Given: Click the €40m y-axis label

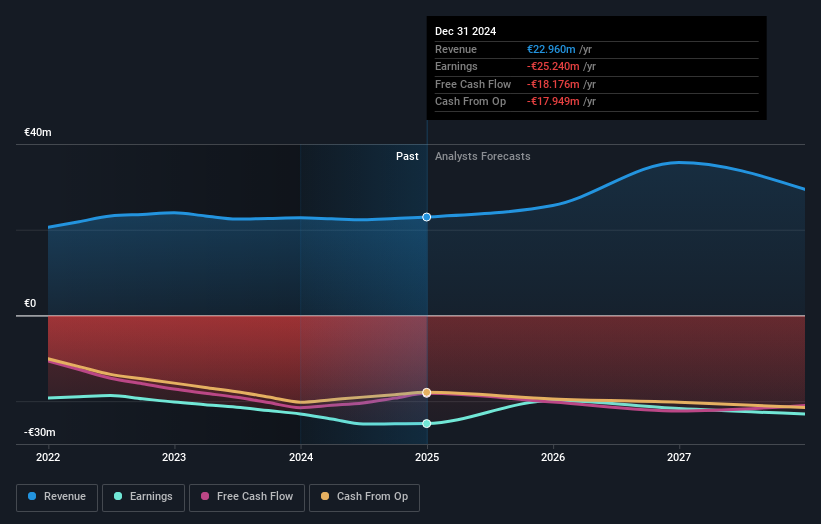Looking at the screenshot, I should point(38,132).
